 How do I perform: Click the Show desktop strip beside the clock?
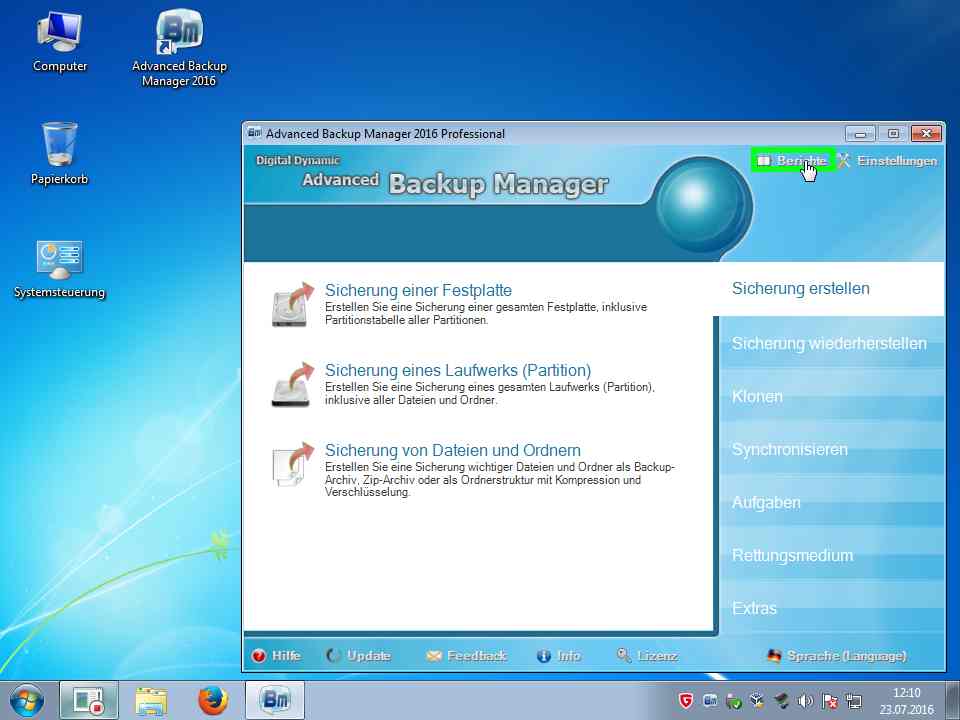tap(953, 701)
